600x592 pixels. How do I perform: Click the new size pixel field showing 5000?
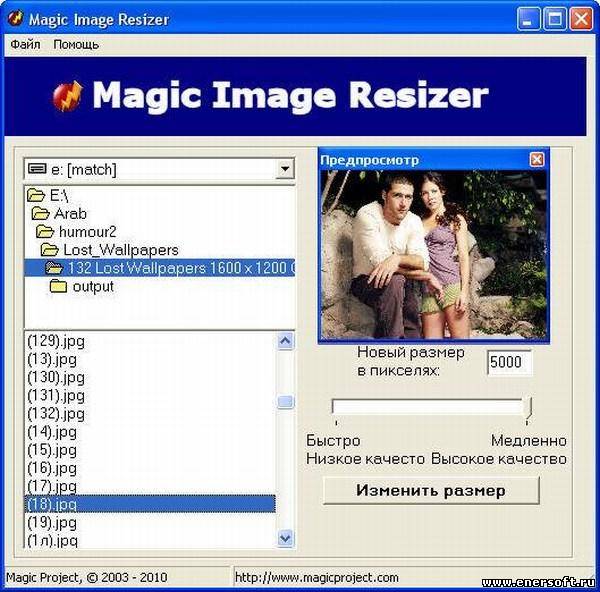click(509, 362)
